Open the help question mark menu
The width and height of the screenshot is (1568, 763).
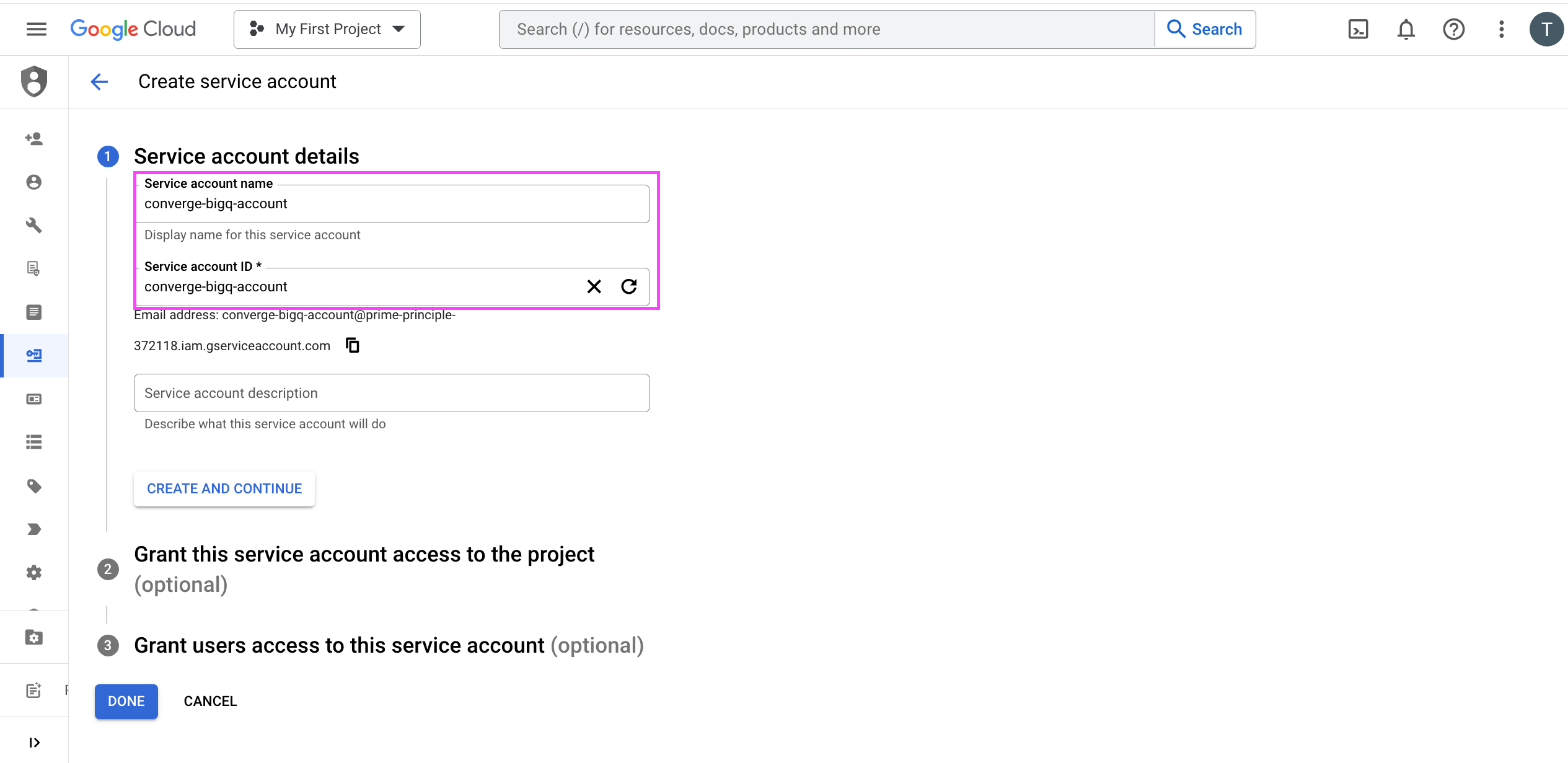(x=1453, y=29)
